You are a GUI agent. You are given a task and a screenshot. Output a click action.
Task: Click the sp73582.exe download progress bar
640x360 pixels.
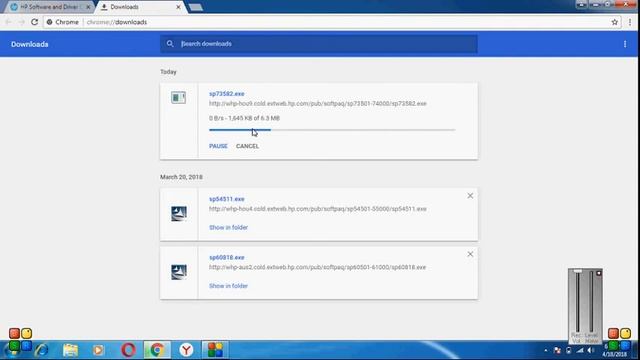click(x=332, y=130)
